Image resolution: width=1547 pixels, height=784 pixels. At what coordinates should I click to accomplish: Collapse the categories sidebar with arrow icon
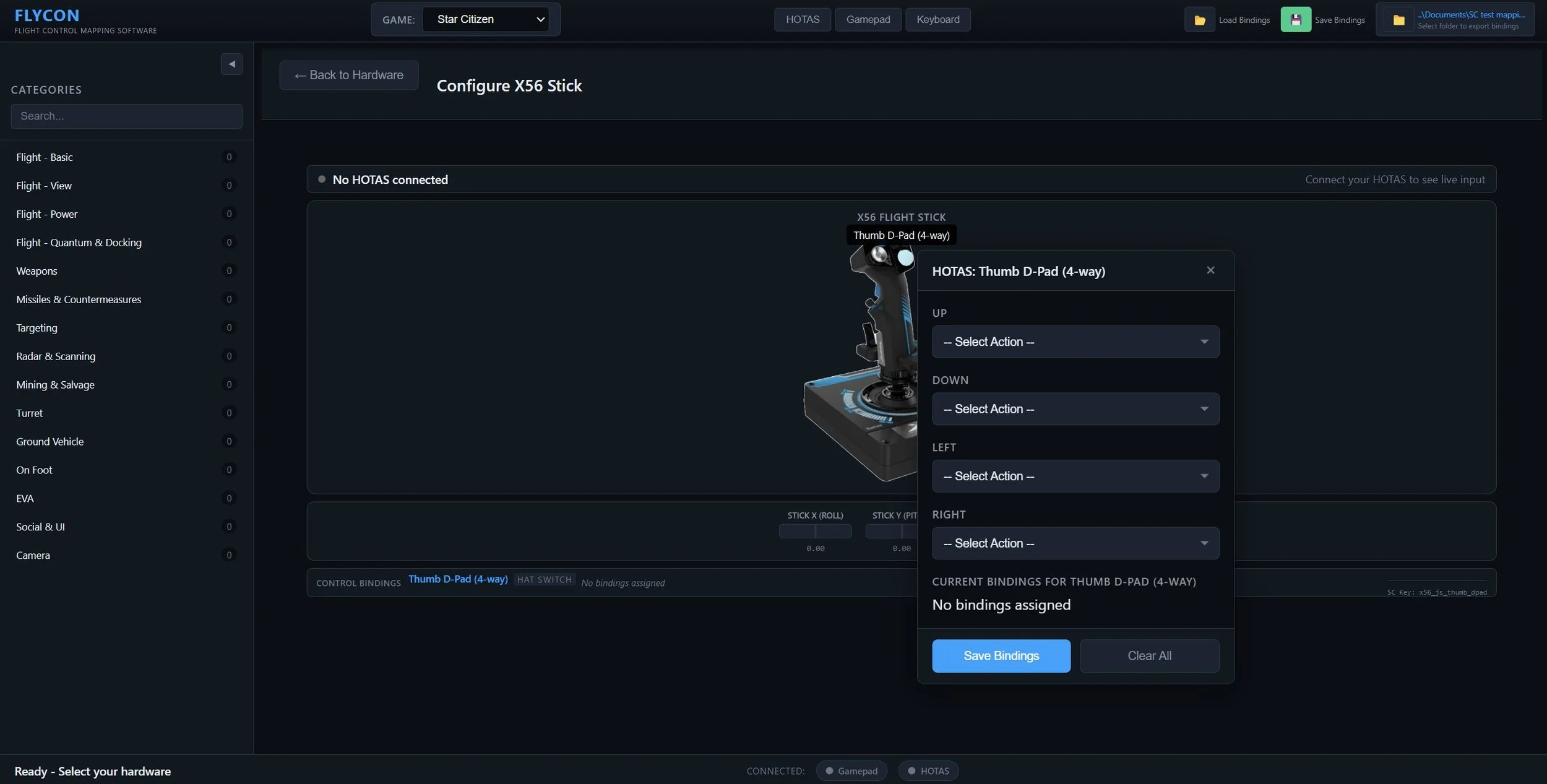coord(231,64)
